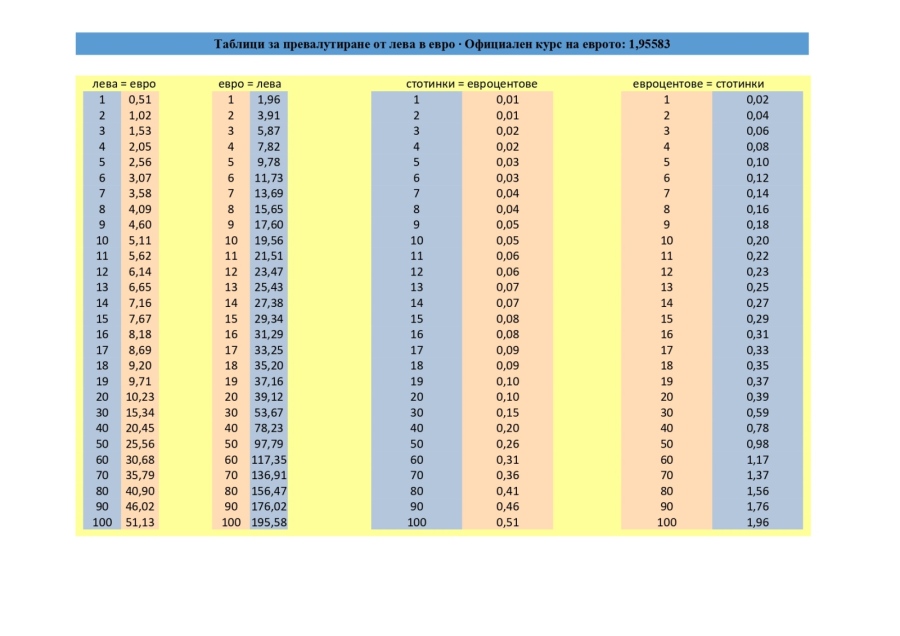Select the 117,35 cell for 60 euro

[268, 459]
